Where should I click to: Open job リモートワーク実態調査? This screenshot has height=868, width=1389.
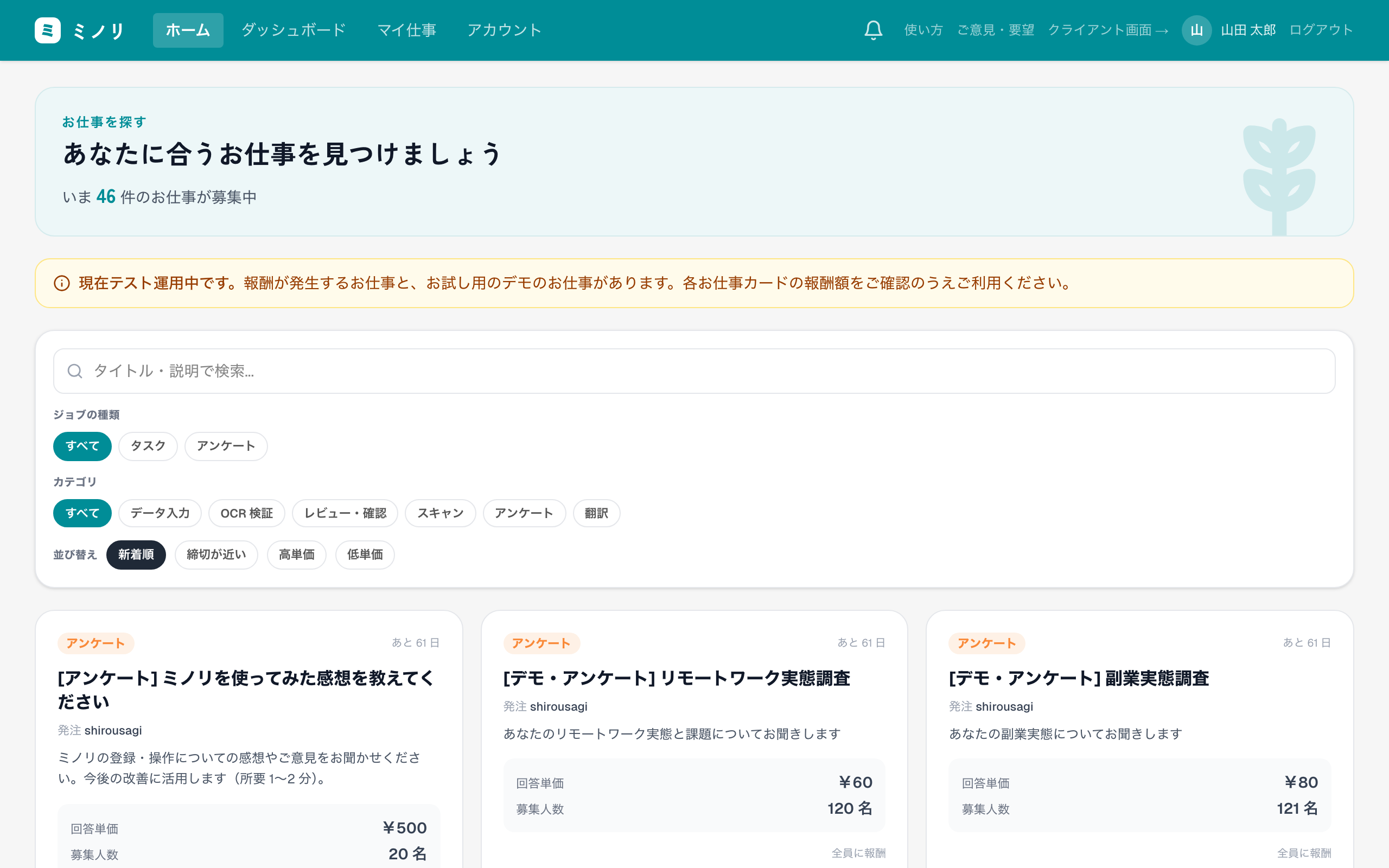pyautogui.click(x=677, y=678)
